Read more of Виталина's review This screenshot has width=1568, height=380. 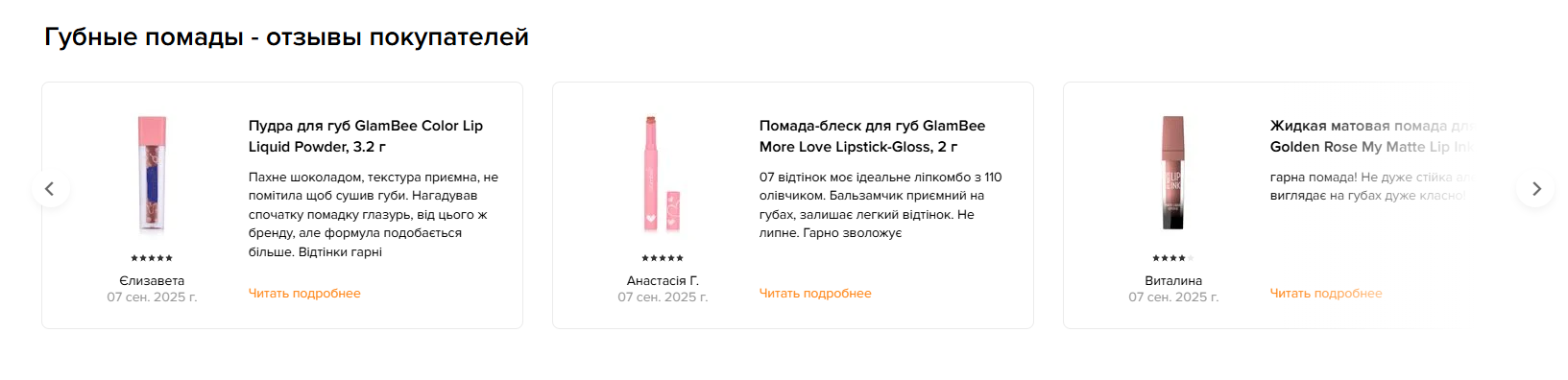(1326, 294)
